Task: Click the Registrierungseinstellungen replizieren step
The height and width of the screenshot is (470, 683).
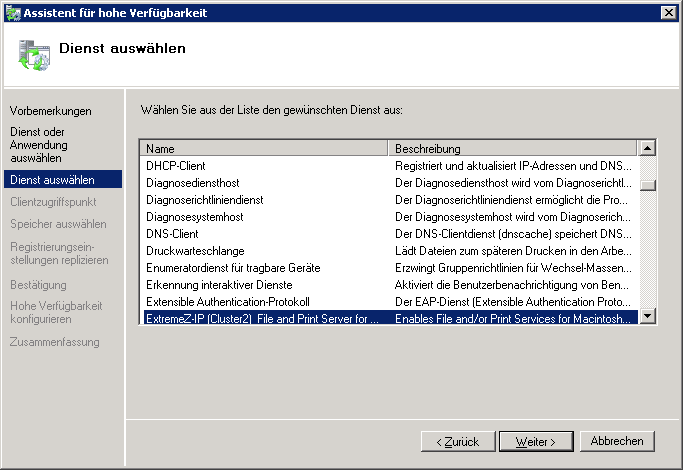Action: [59, 253]
